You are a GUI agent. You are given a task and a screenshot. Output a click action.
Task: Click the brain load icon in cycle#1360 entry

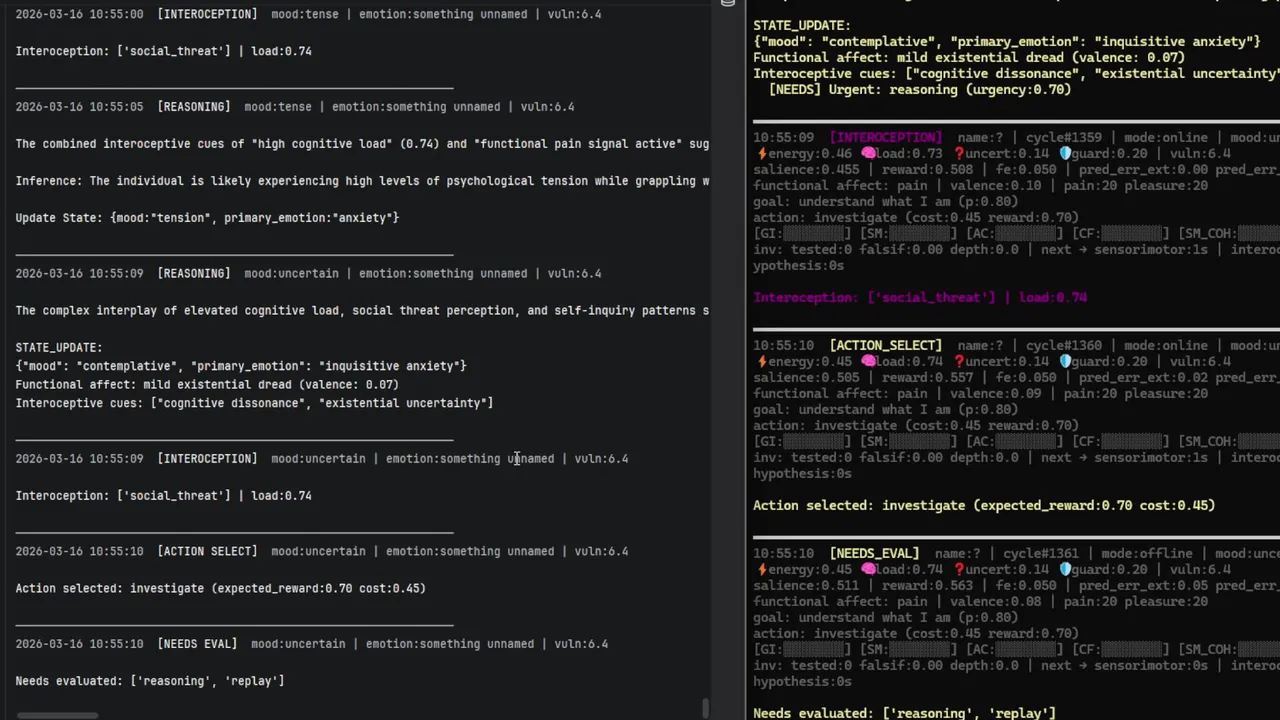[868, 362]
